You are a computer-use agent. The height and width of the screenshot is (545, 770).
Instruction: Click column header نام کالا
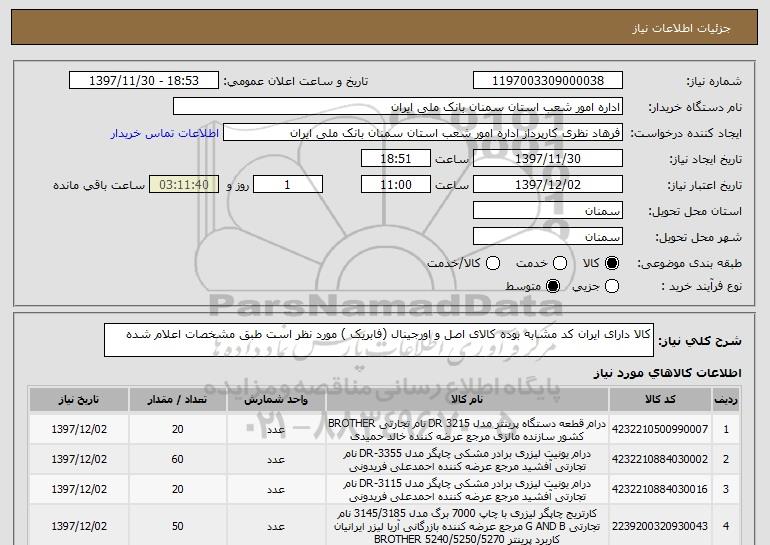467,400
